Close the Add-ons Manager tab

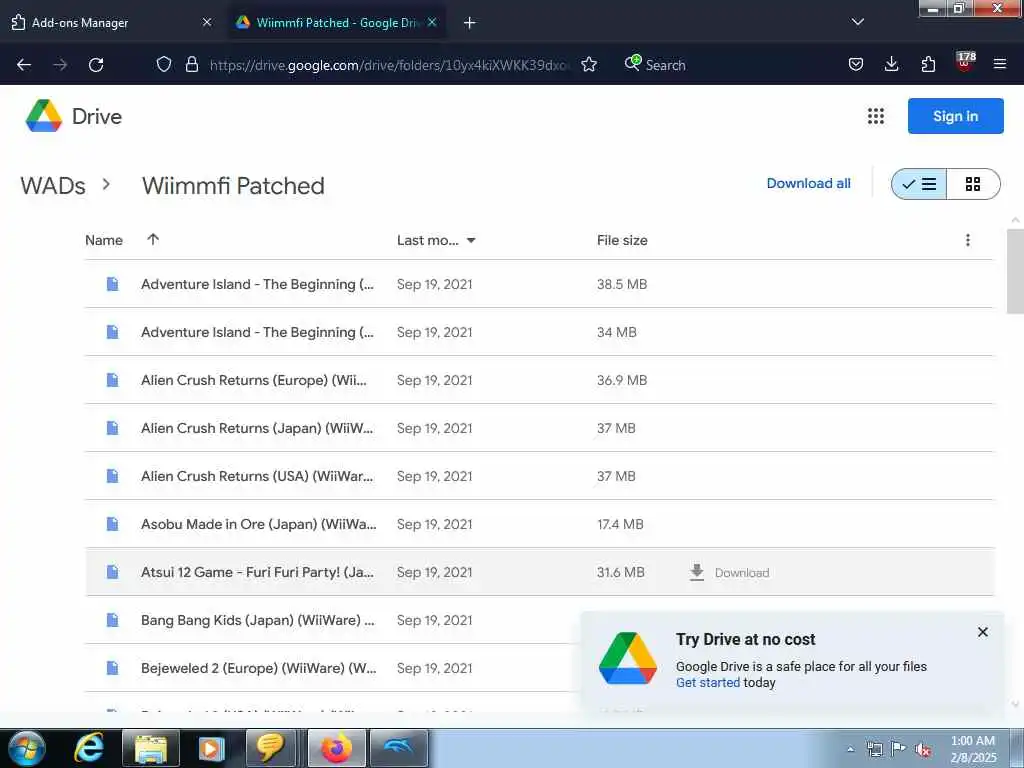(207, 22)
